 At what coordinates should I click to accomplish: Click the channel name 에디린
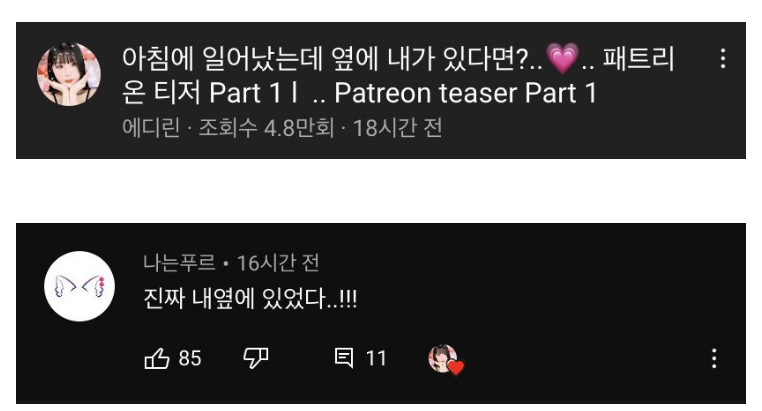pos(151,128)
